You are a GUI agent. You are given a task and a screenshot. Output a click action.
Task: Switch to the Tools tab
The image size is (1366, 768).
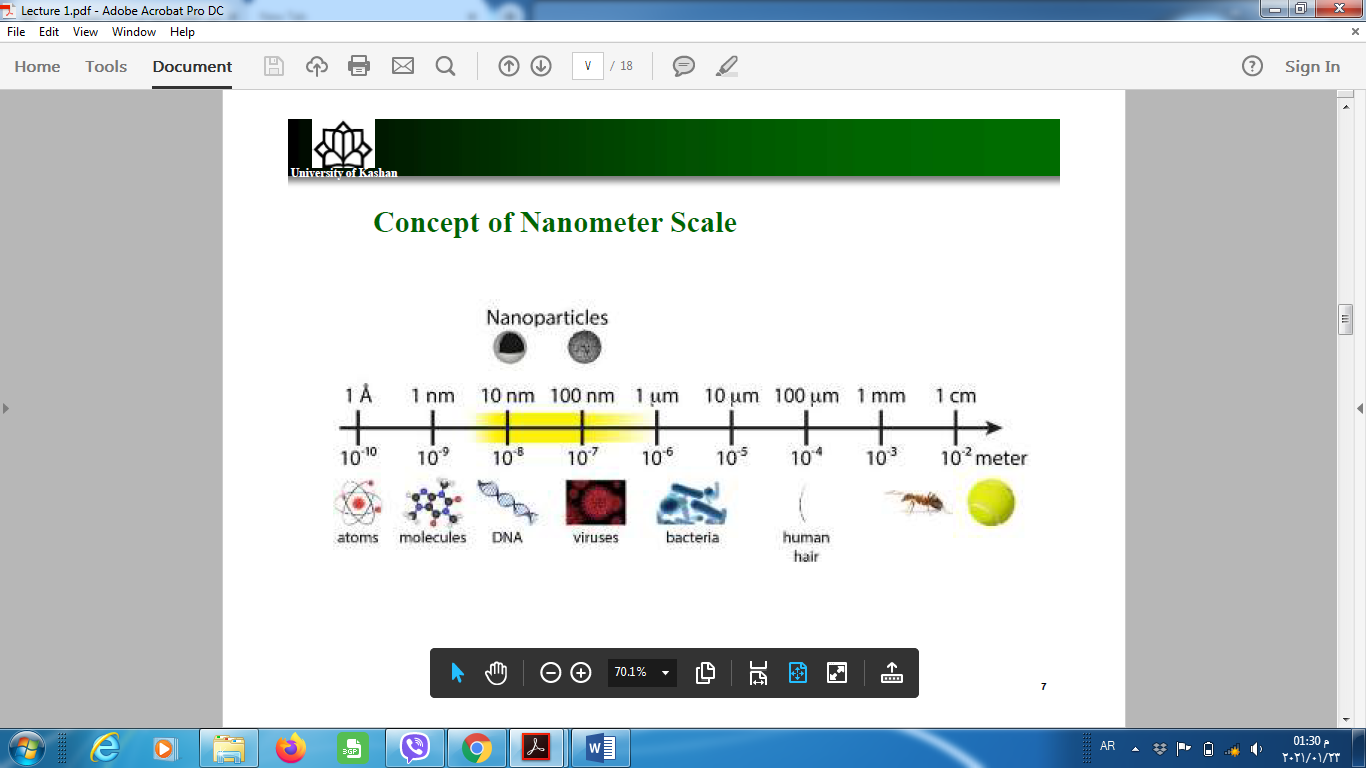click(x=105, y=67)
